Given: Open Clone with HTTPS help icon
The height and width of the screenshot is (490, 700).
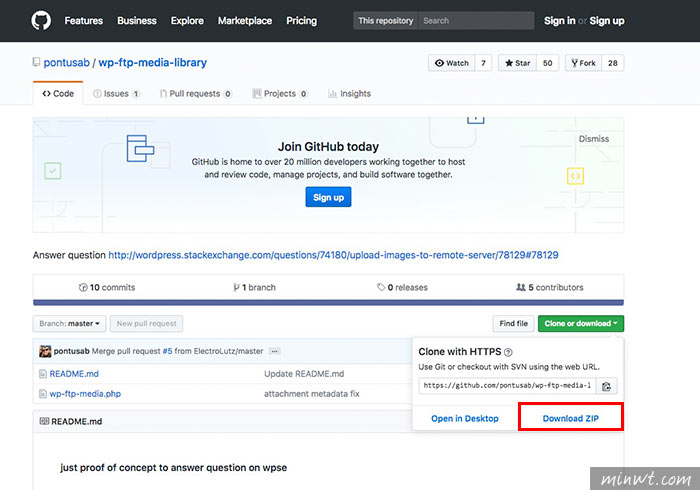Looking at the screenshot, I should tap(508, 352).
